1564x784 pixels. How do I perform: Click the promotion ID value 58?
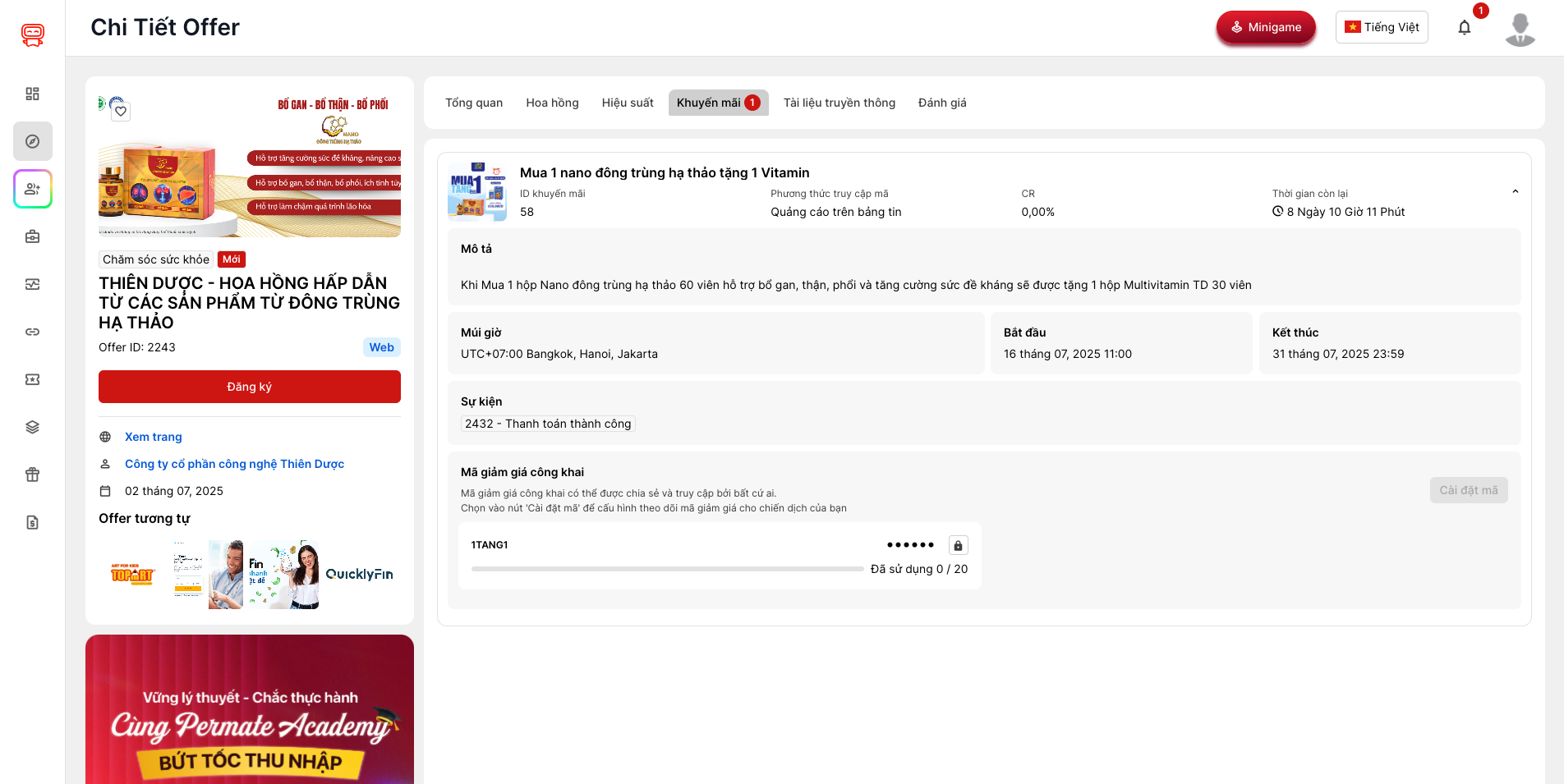pos(527,212)
